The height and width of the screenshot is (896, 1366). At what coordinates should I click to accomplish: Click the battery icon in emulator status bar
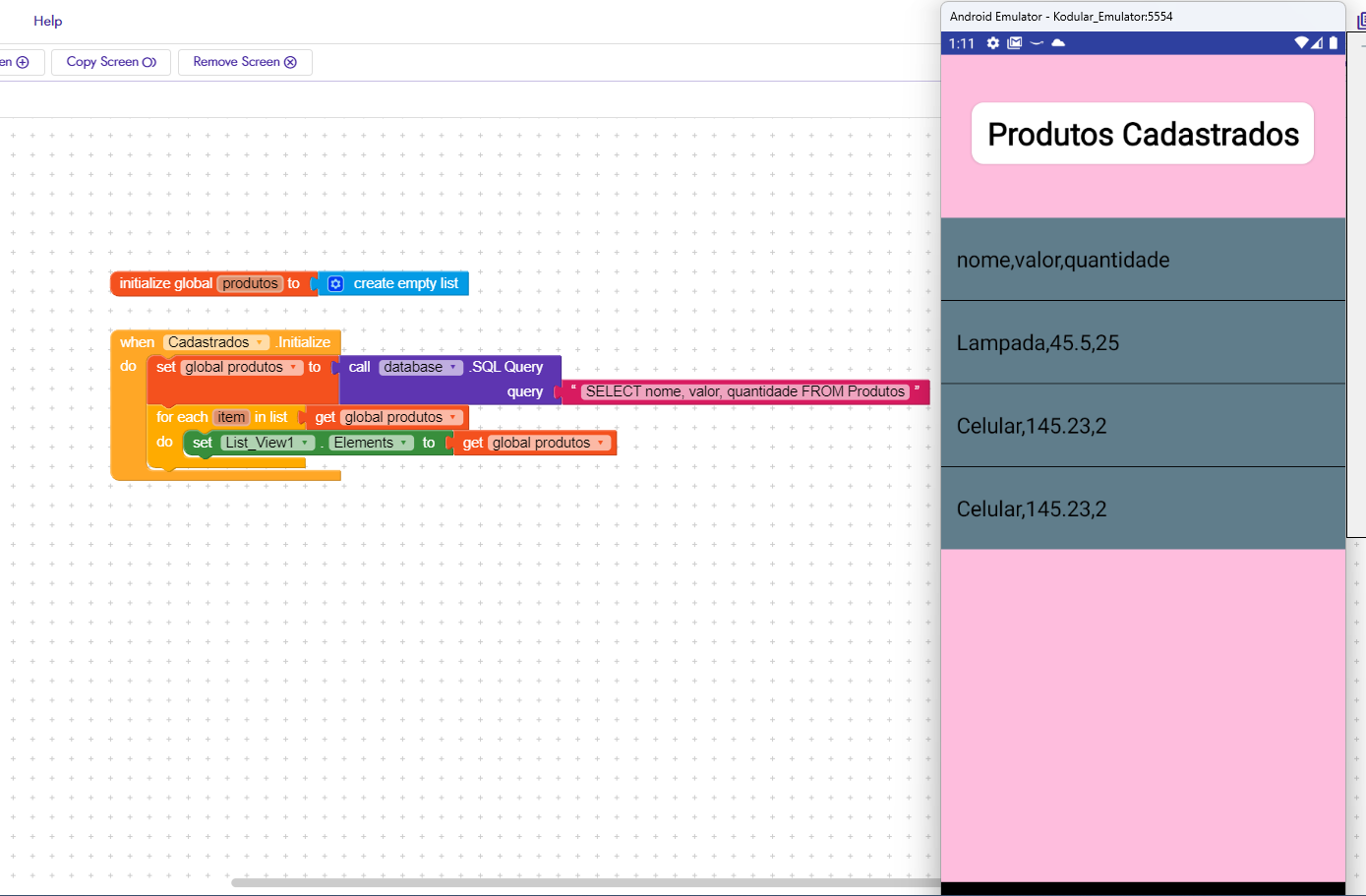(x=1334, y=43)
